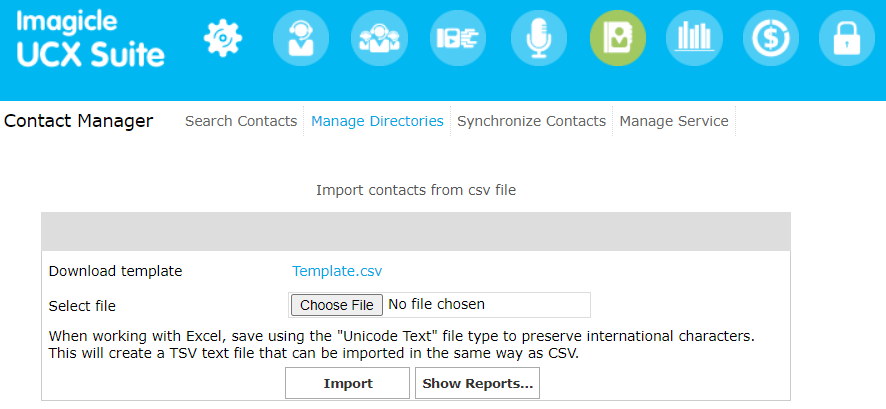Go to Synchronize Contacts tab

click(x=531, y=121)
